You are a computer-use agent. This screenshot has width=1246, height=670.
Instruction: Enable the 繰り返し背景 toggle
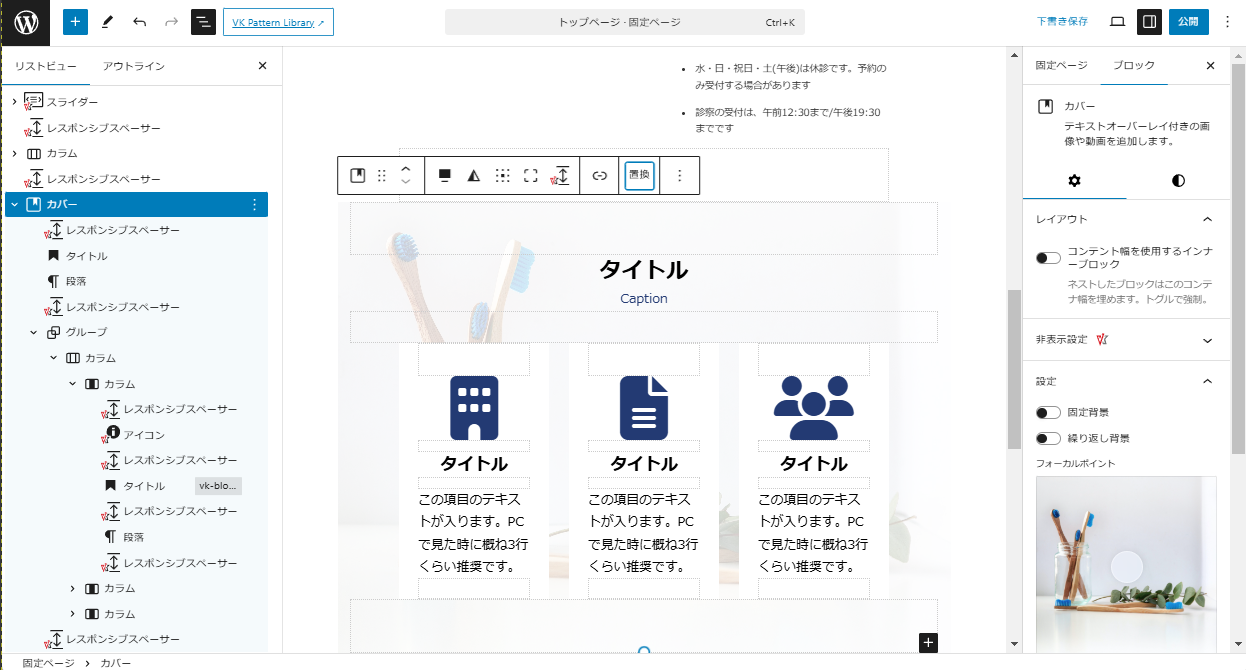(x=1048, y=438)
